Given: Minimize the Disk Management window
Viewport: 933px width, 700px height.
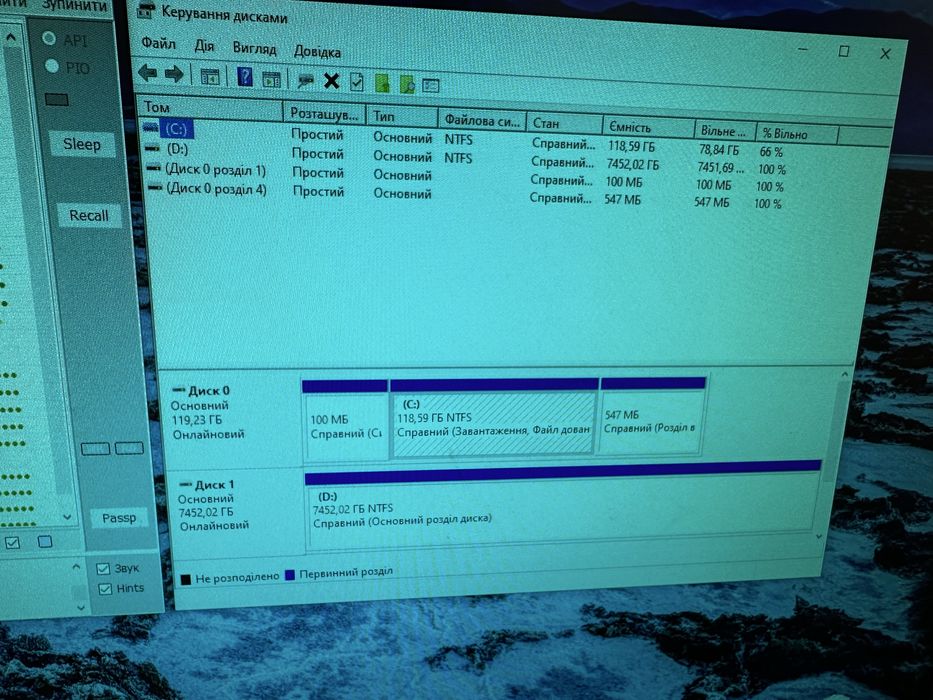Looking at the screenshot, I should coord(803,49).
